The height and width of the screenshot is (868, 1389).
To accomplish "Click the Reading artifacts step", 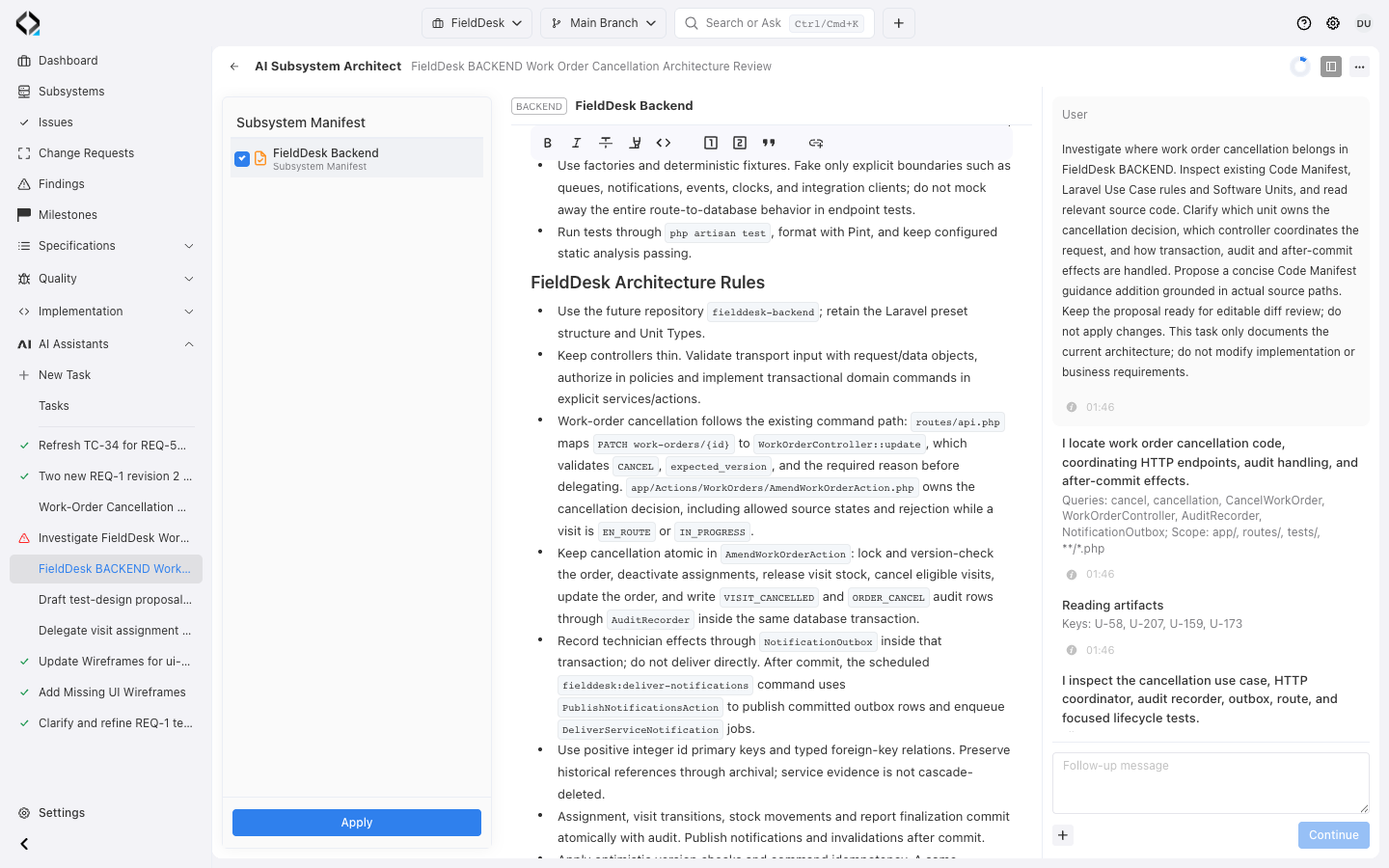I will pyautogui.click(x=1112, y=606).
